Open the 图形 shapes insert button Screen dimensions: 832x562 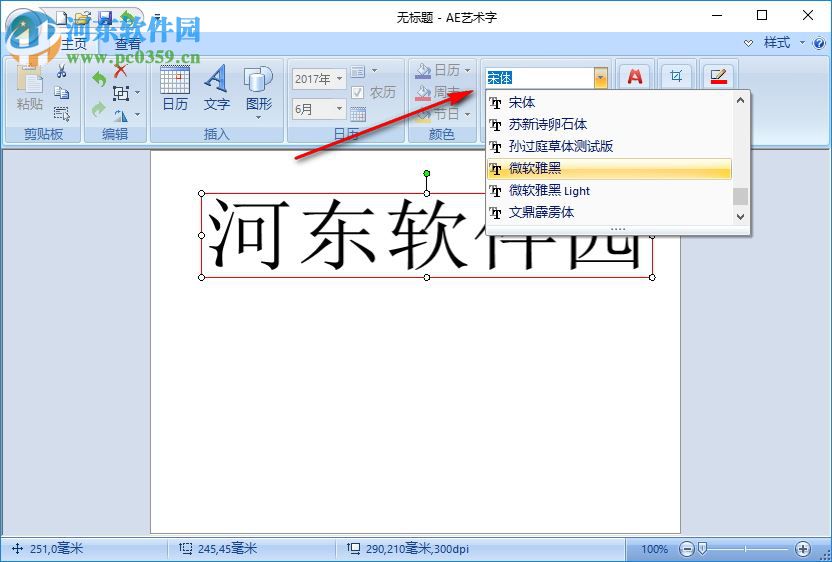[258, 91]
